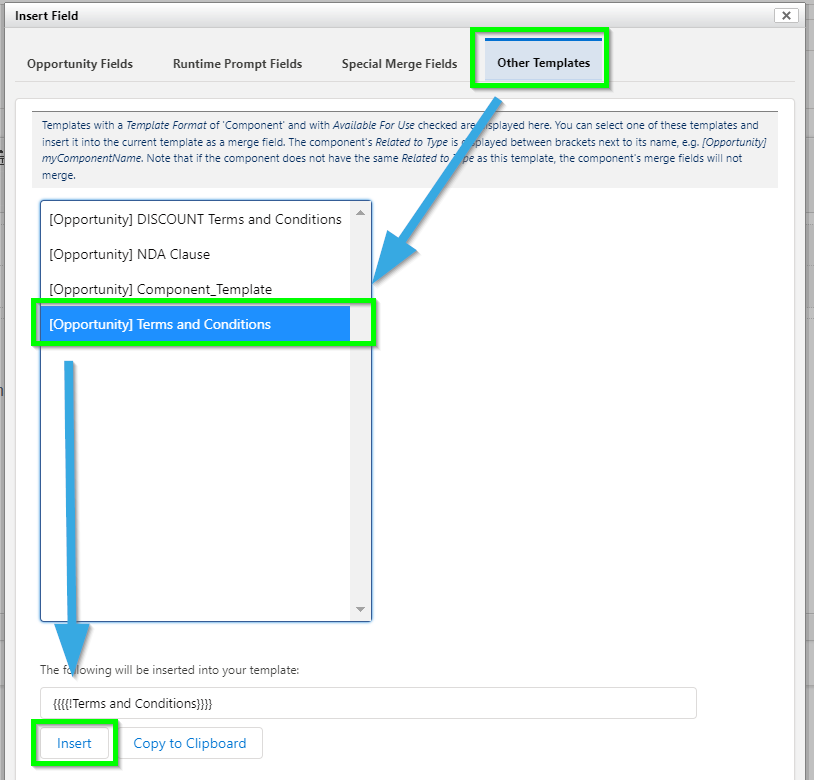Click the Insert button
814x780 pixels.
[x=74, y=743]
